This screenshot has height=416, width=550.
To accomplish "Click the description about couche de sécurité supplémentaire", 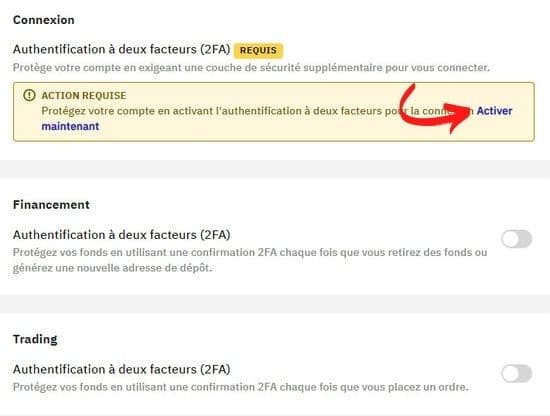I will click(251, 67).
